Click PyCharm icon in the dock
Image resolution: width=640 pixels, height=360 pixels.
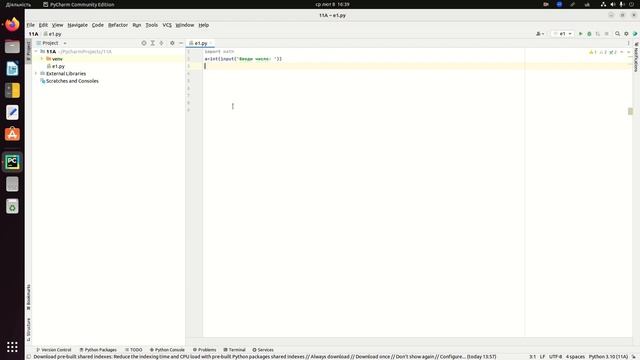12,162
